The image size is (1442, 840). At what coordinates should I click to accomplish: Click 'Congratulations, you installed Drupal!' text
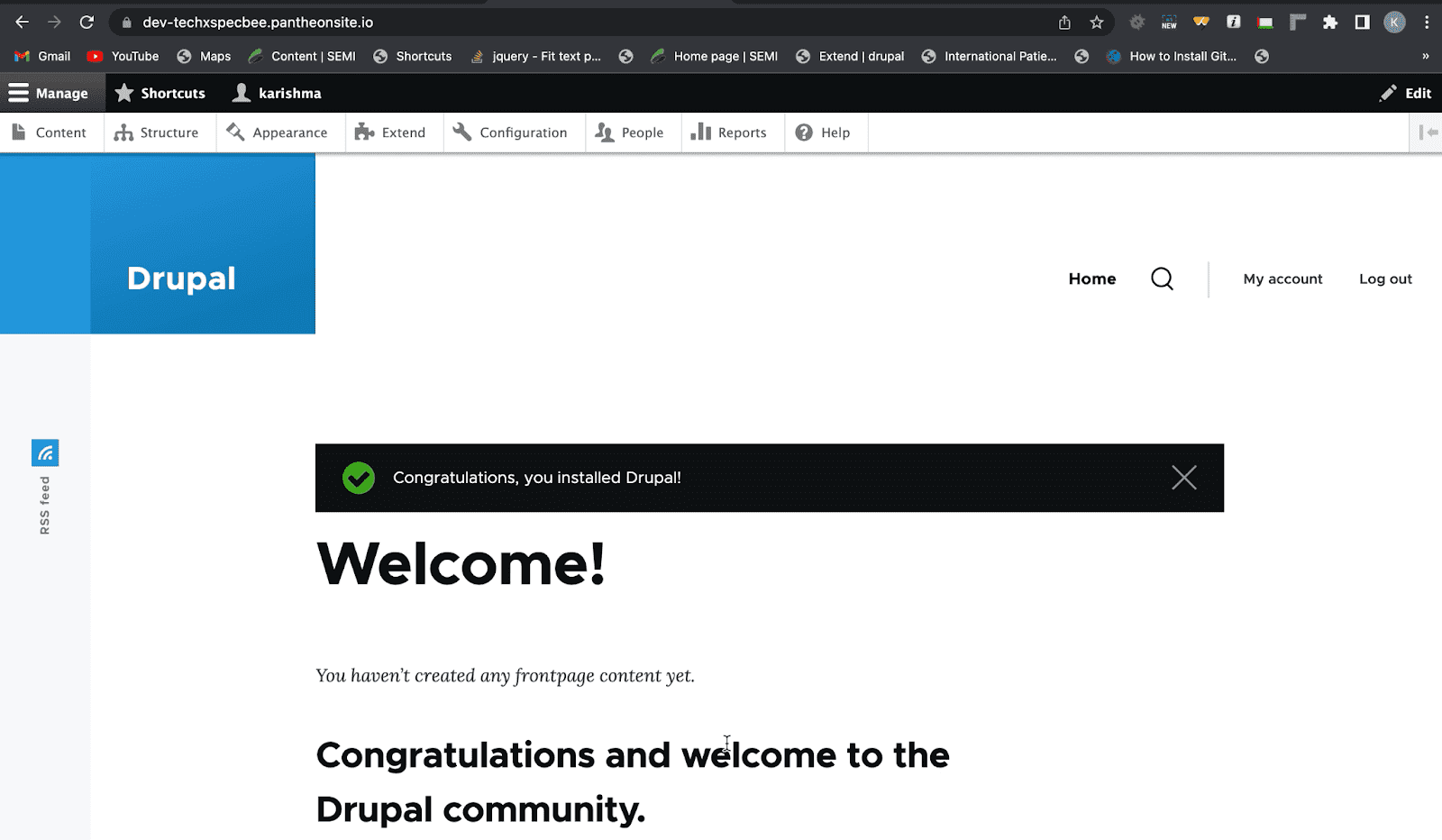[x=537, y=478]
